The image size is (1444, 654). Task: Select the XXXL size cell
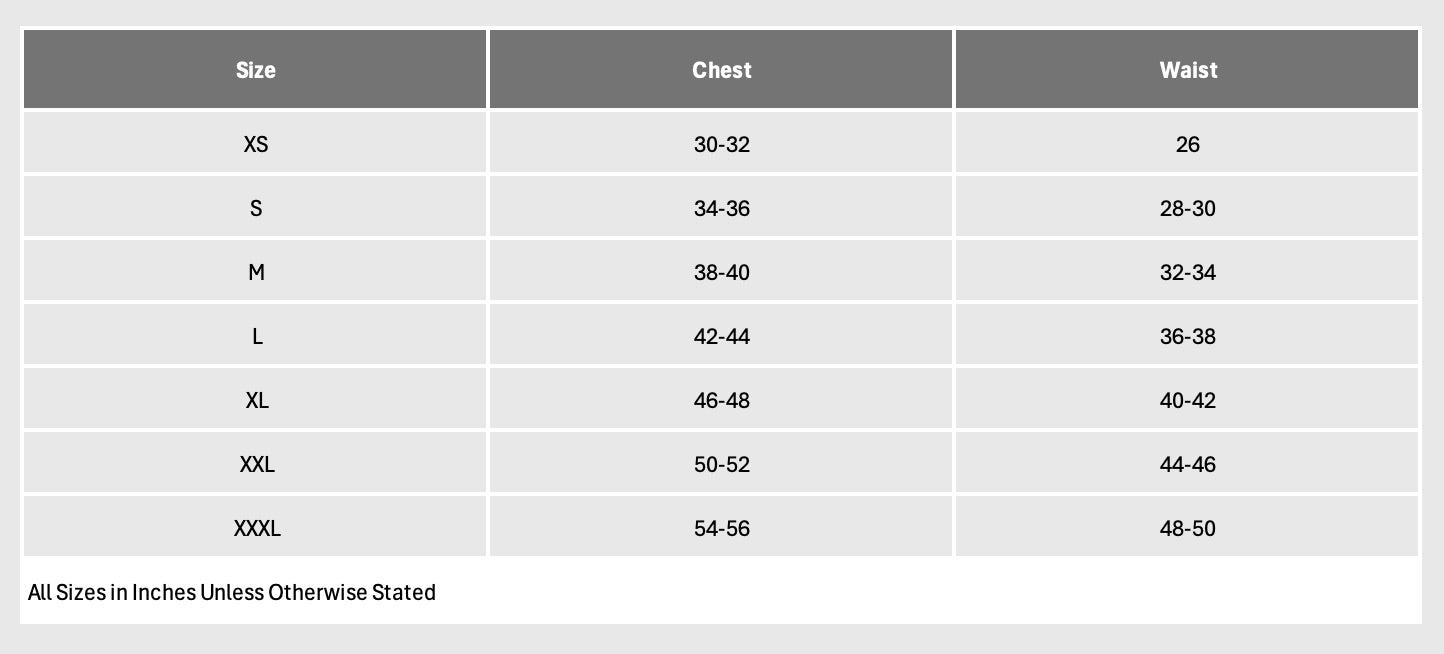(x=256, y=528)
